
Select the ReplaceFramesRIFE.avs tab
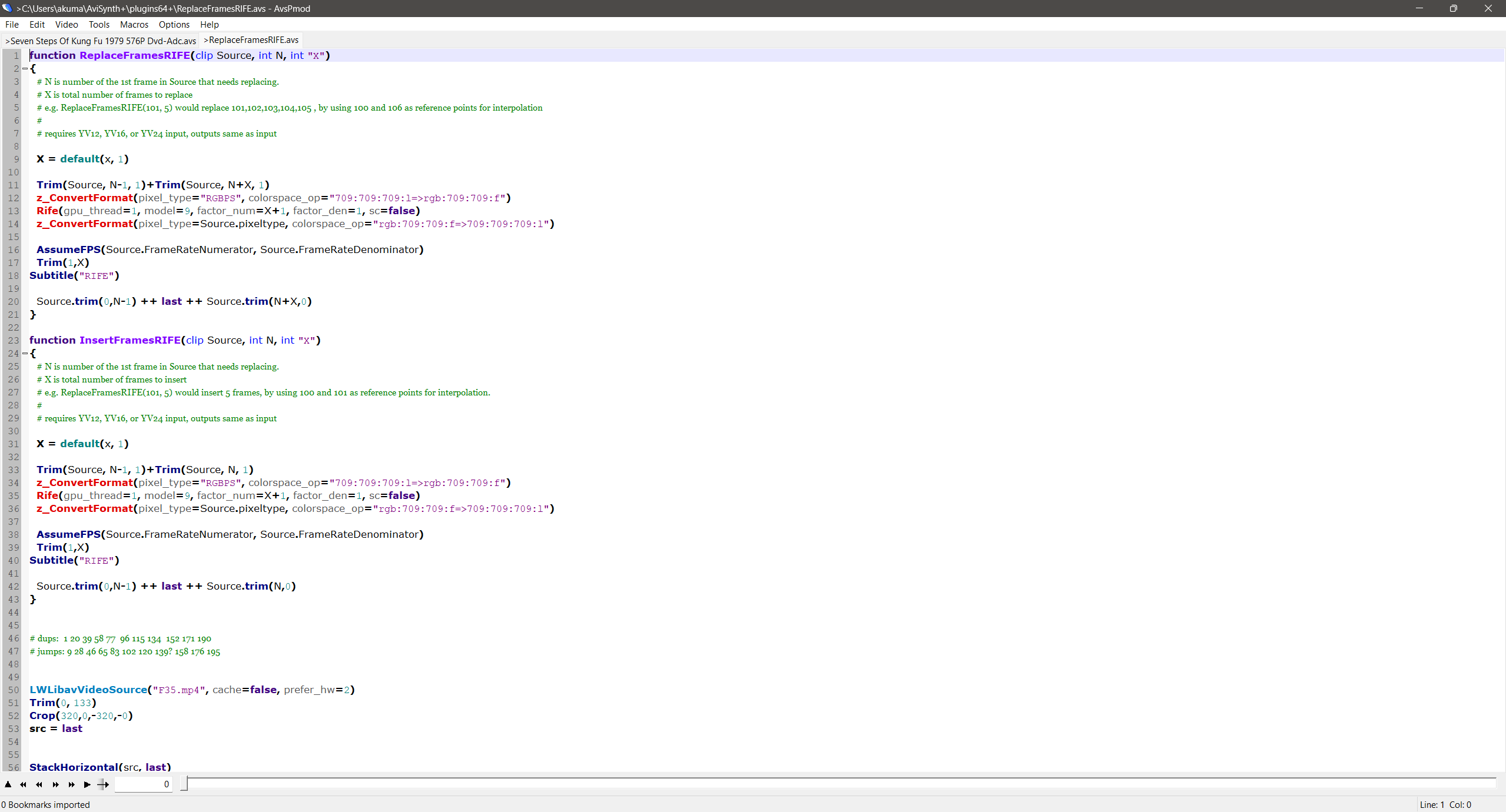(251, 40)
